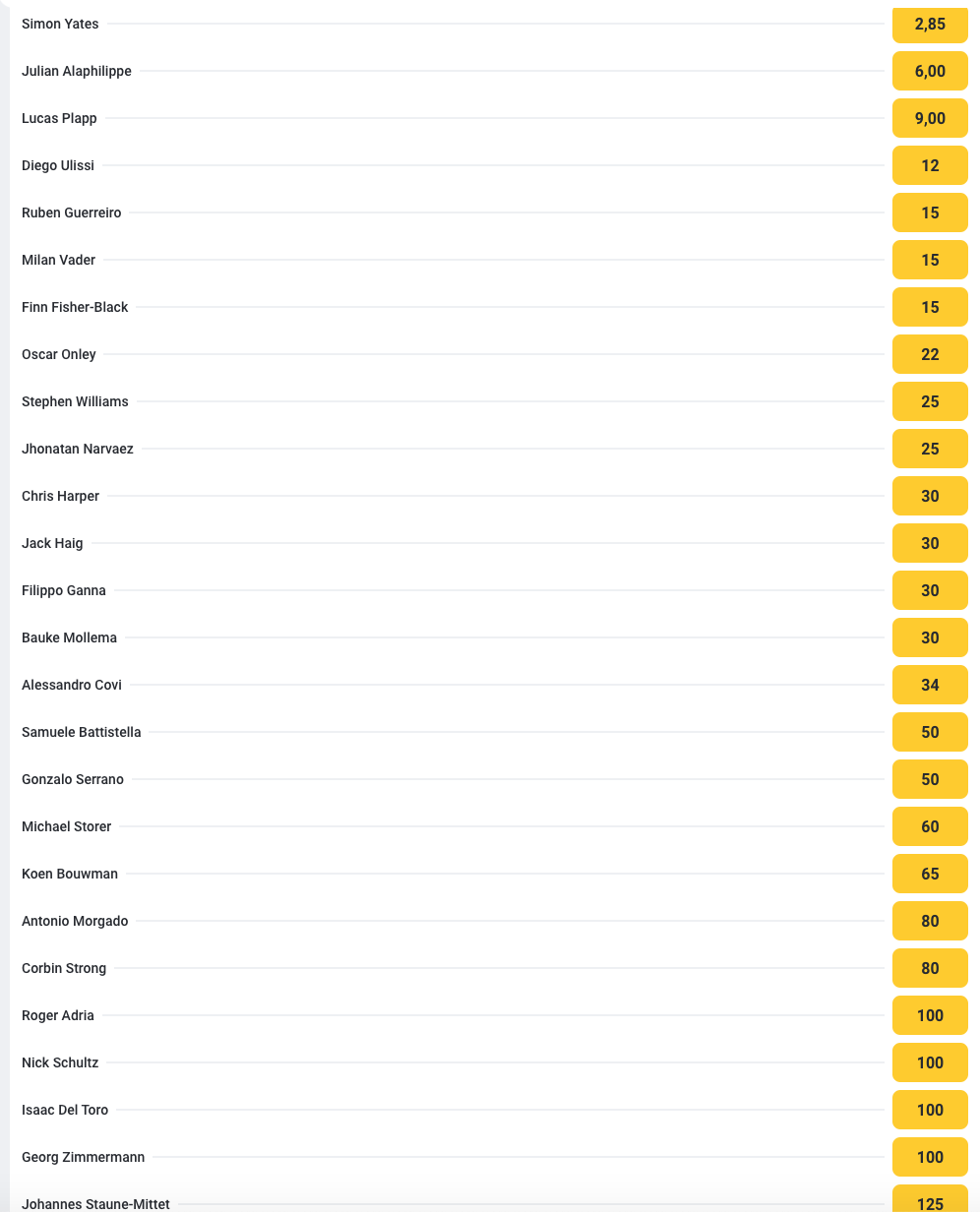Choose Jack Haig odds button
Viewport: 980px width, 1212px height.
[x=930, y=543]
